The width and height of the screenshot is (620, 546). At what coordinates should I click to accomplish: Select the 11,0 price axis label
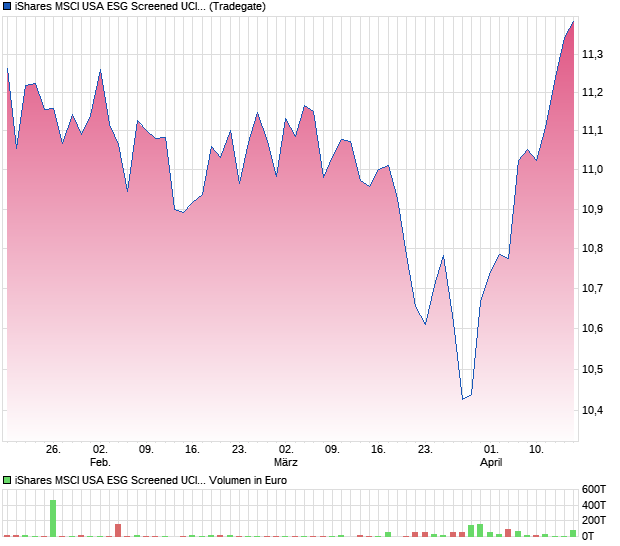point(593,170)
